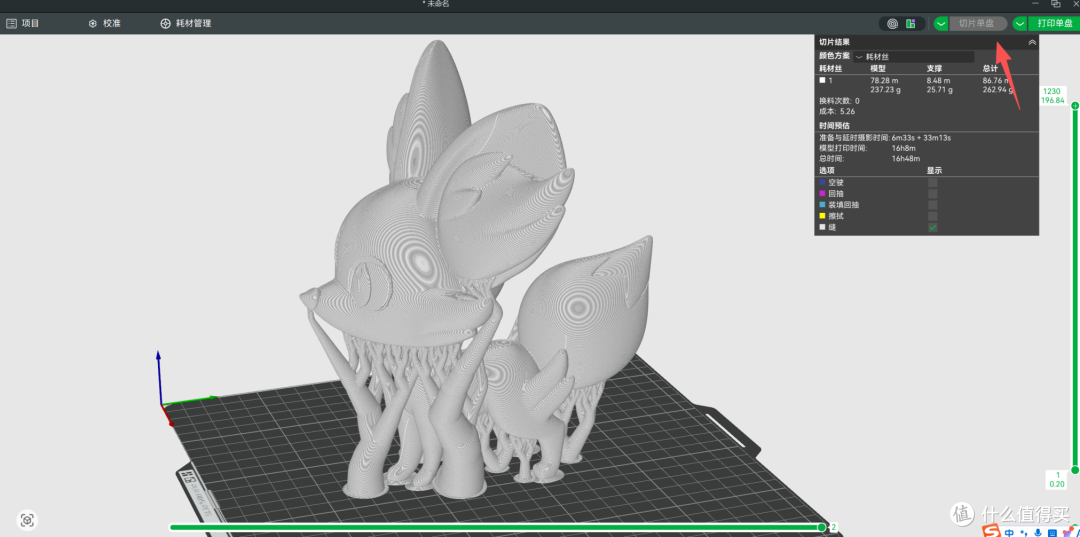The height and width of the screenshot is (537, 1080).
Task: Click support length value 8.48 m
Action: click(938, 81)
